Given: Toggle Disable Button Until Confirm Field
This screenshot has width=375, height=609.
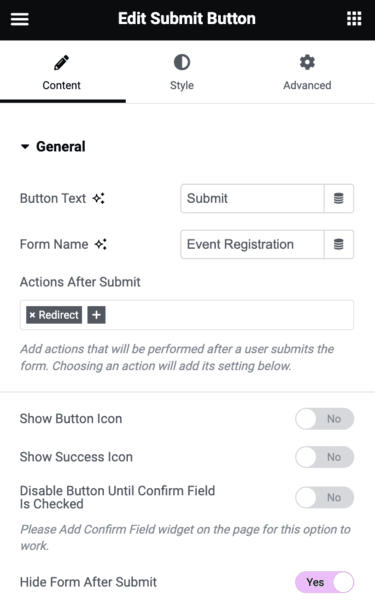Looking at the screenshot, I should point(325,497).
